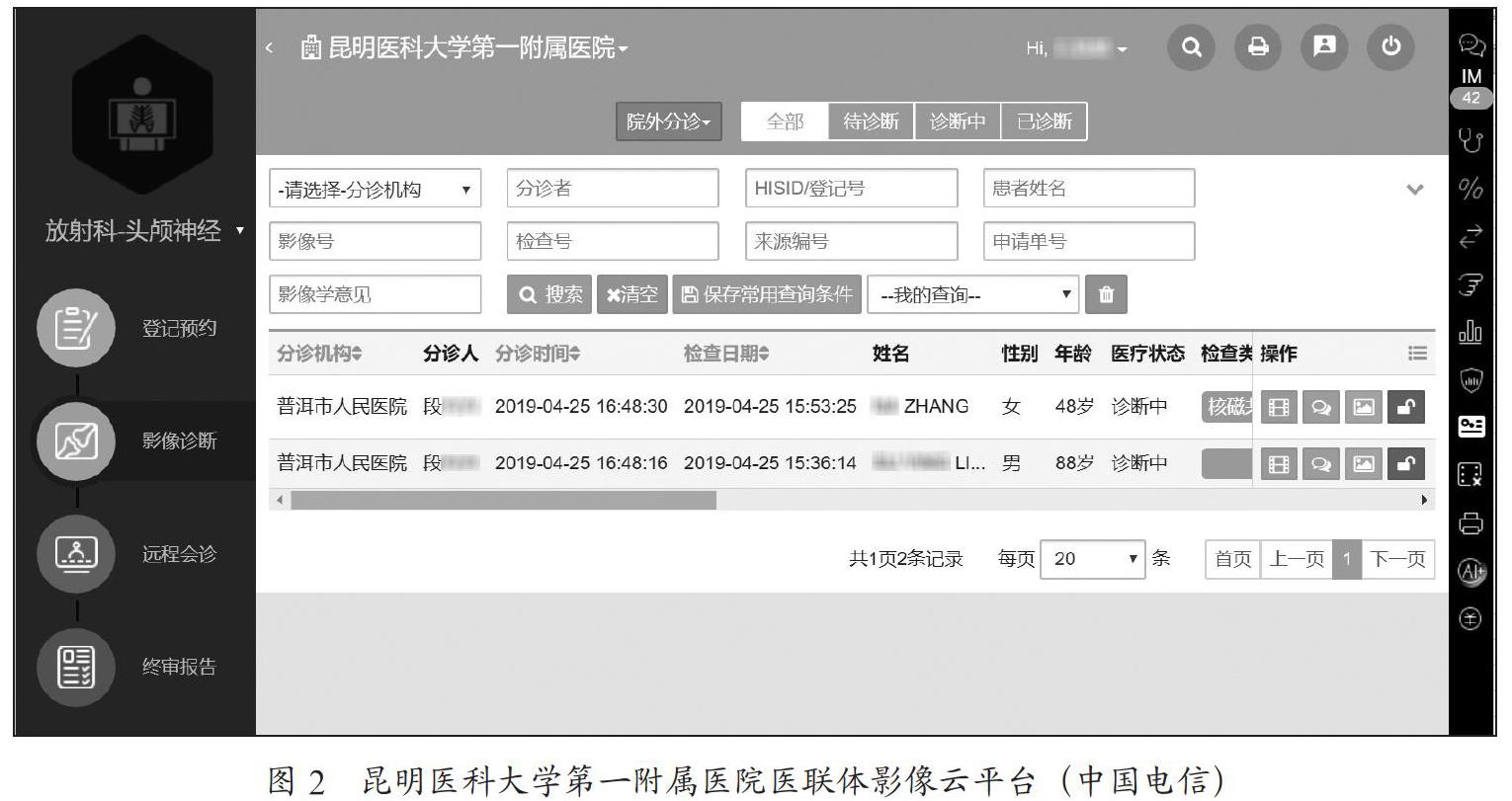
Task: Click the swap arrows icon in right sidebar
Action: click(1471, 236)
